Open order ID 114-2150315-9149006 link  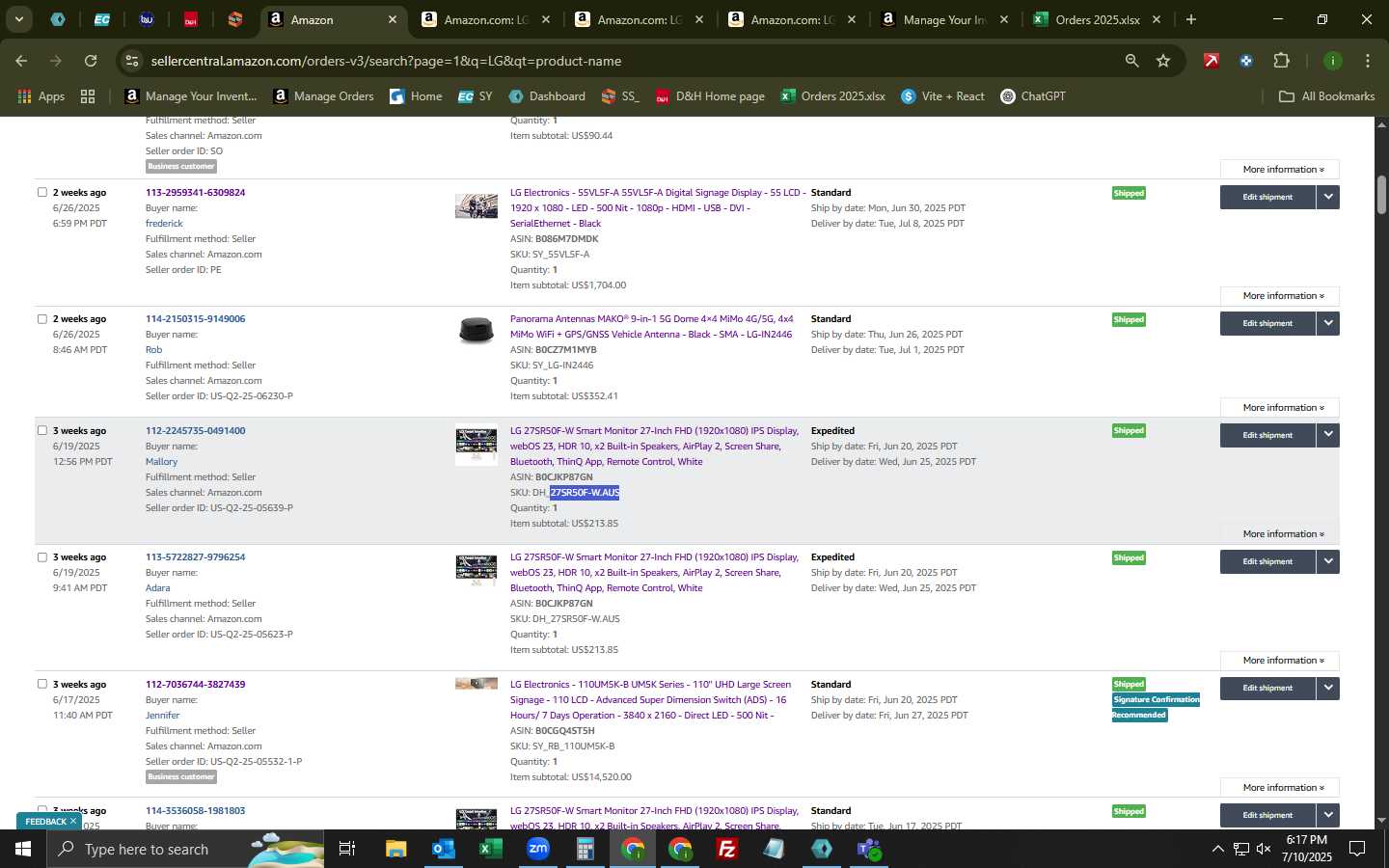[195, 318]
